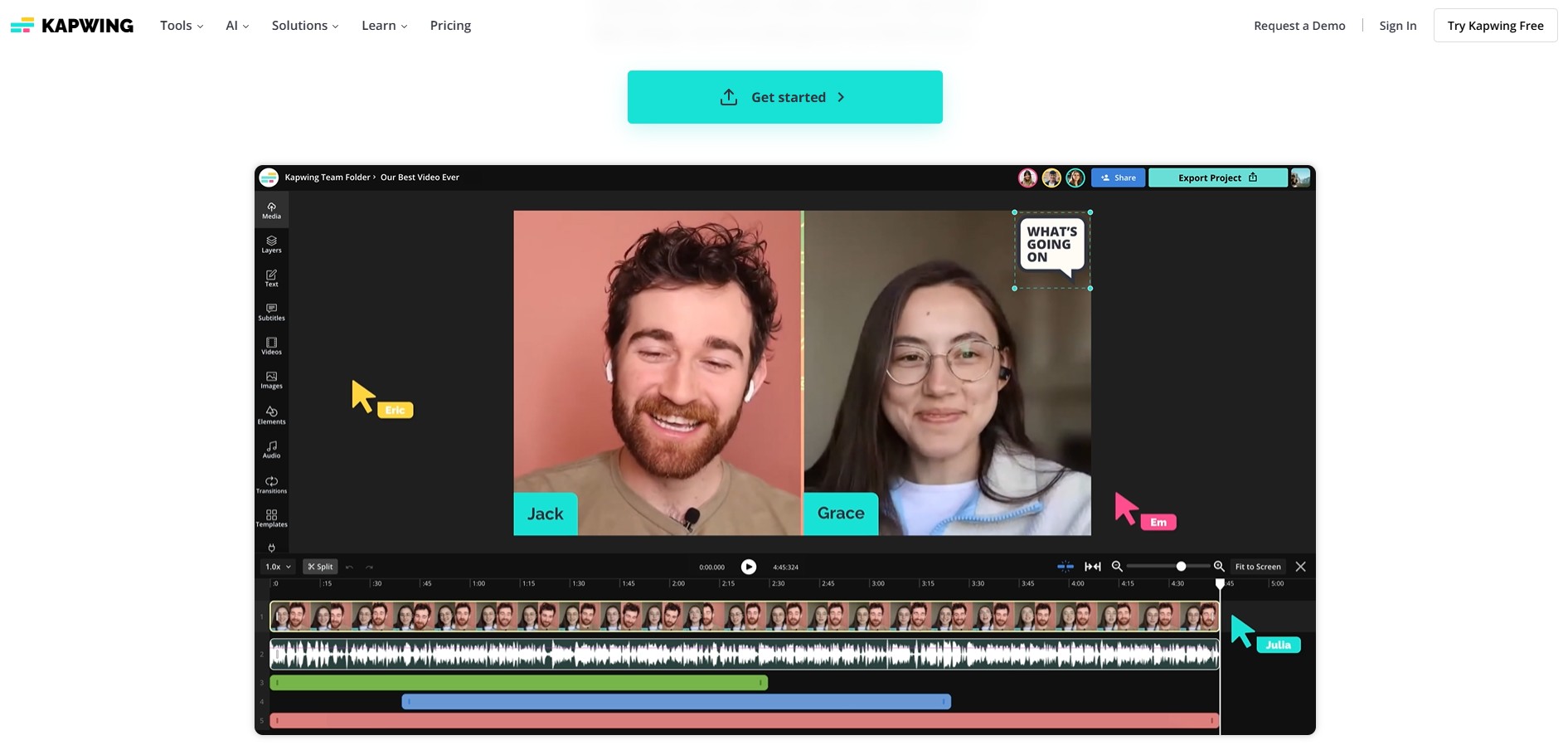Select the red timeline clip
Screen dimensions: 1568x745
click(x=745, y=721)
